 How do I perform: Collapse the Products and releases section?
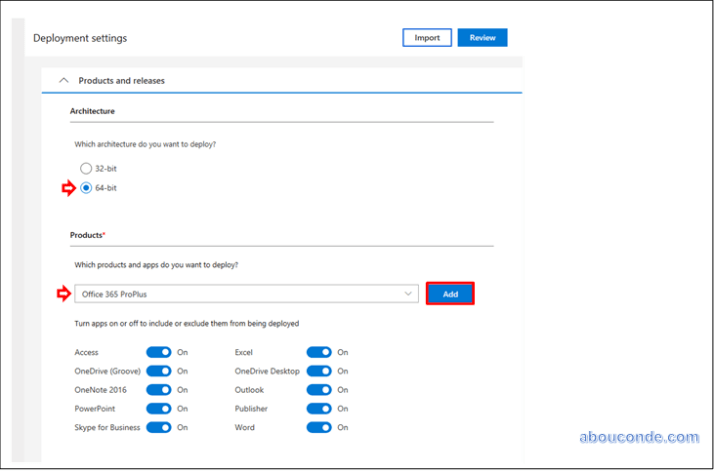(64, 80)
